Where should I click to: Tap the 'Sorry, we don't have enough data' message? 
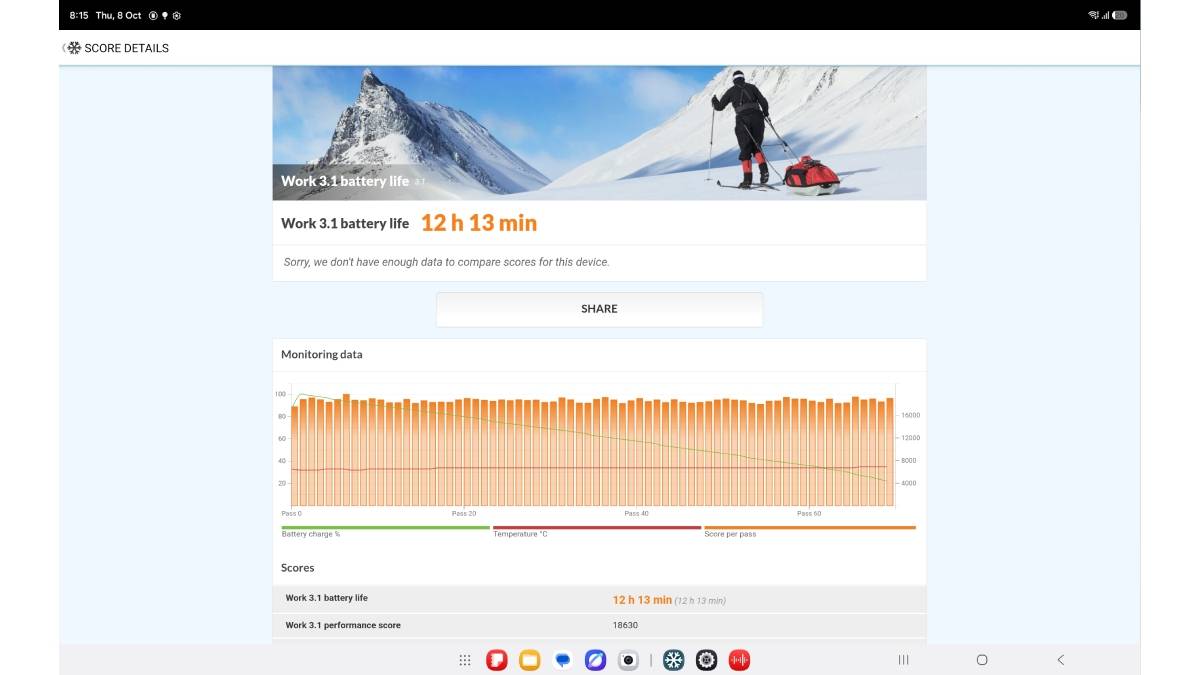(446, 262)
